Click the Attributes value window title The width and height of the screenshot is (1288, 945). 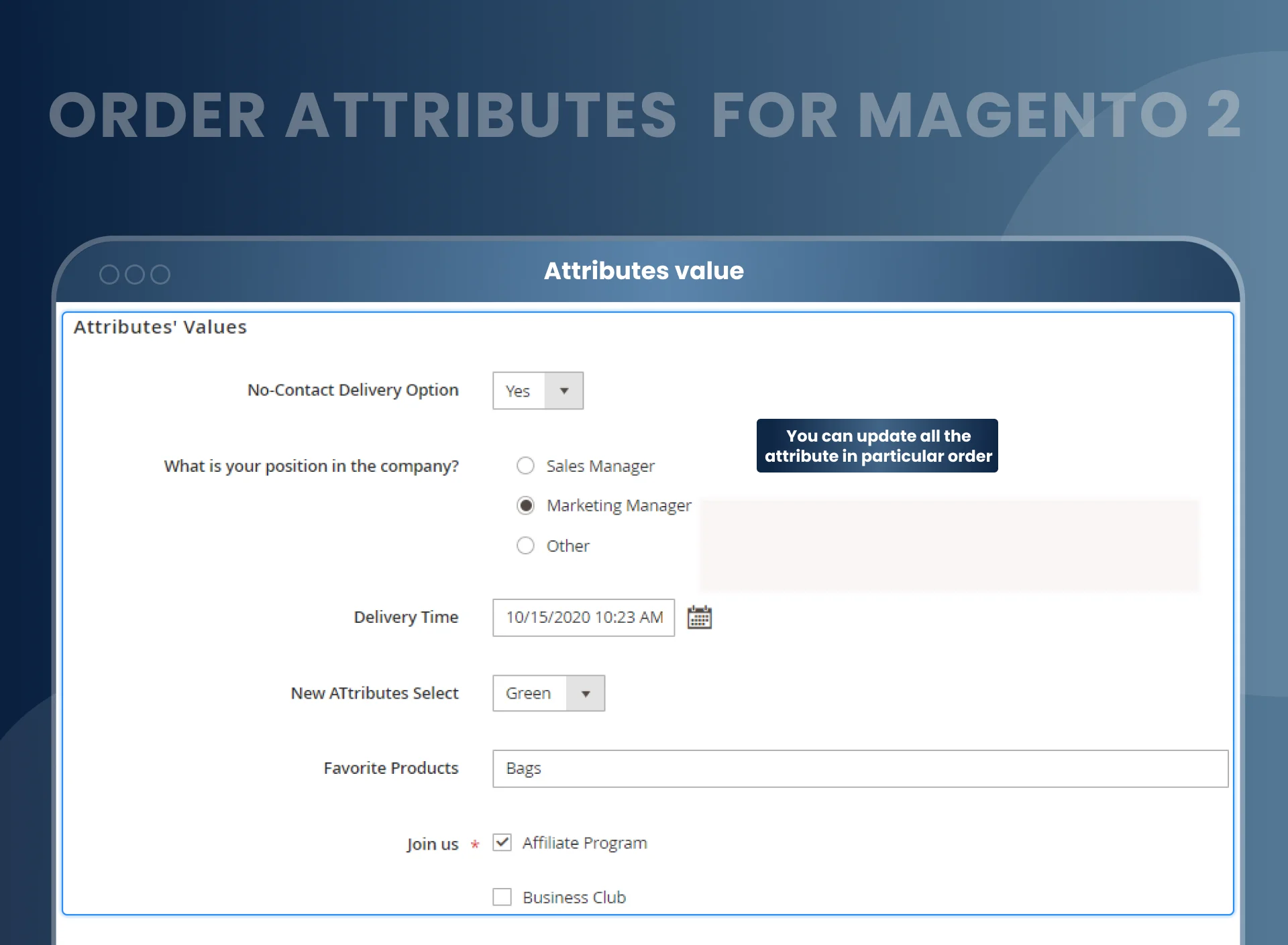[644, 271]
